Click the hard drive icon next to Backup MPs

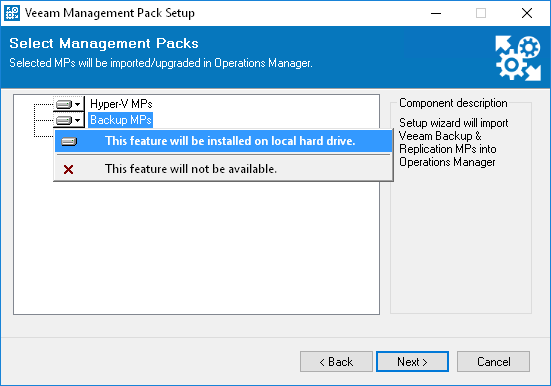[x=64, y=121]
